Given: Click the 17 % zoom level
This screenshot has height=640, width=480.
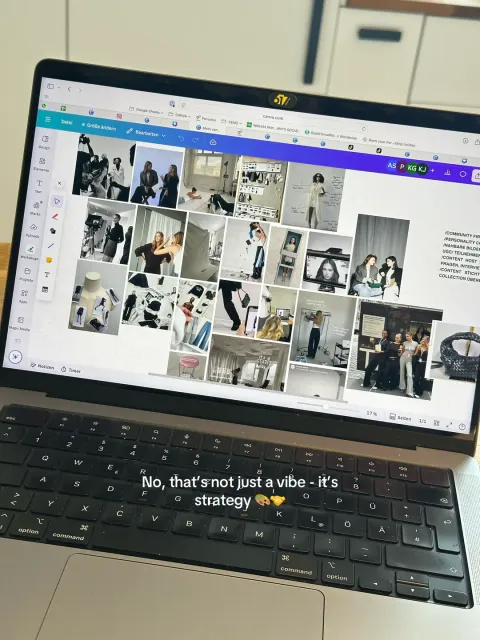Looking at the screenshot, I should [x=371, y=413].
